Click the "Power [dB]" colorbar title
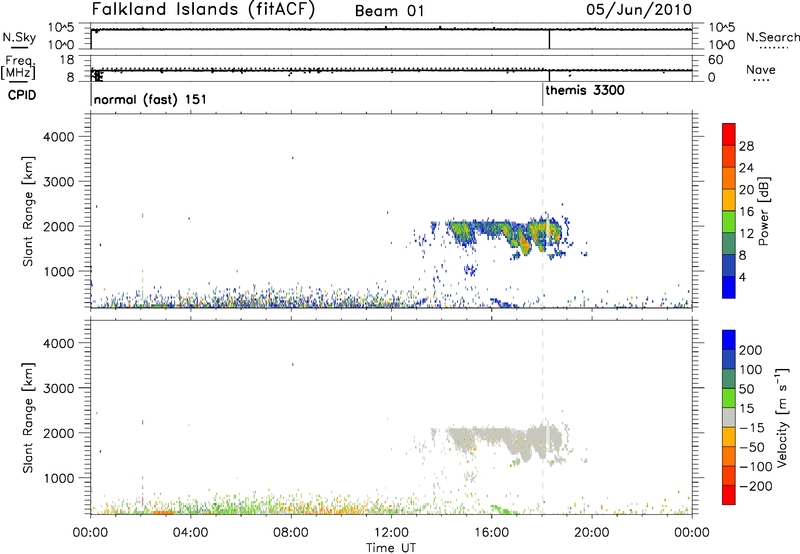The image size is (800, 554). [x=764, y=211]
